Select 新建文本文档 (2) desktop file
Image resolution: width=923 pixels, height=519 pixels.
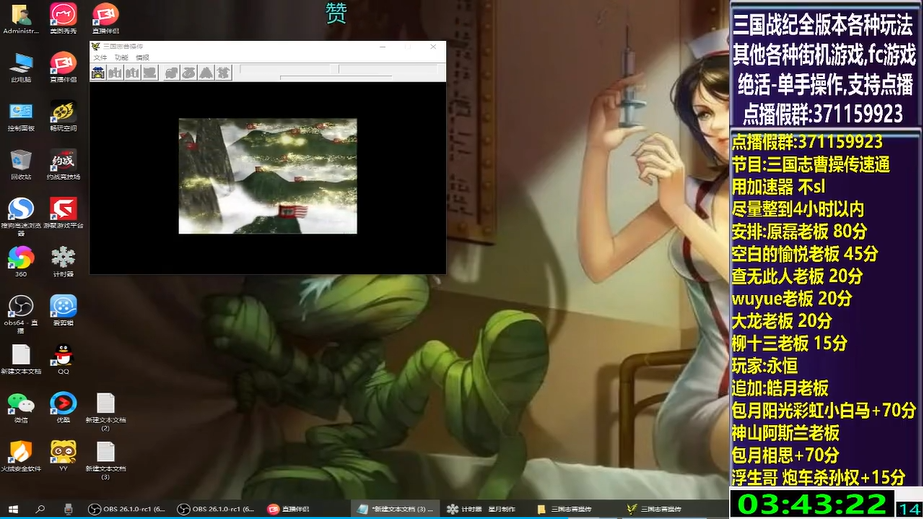click(x=105, y=412)
